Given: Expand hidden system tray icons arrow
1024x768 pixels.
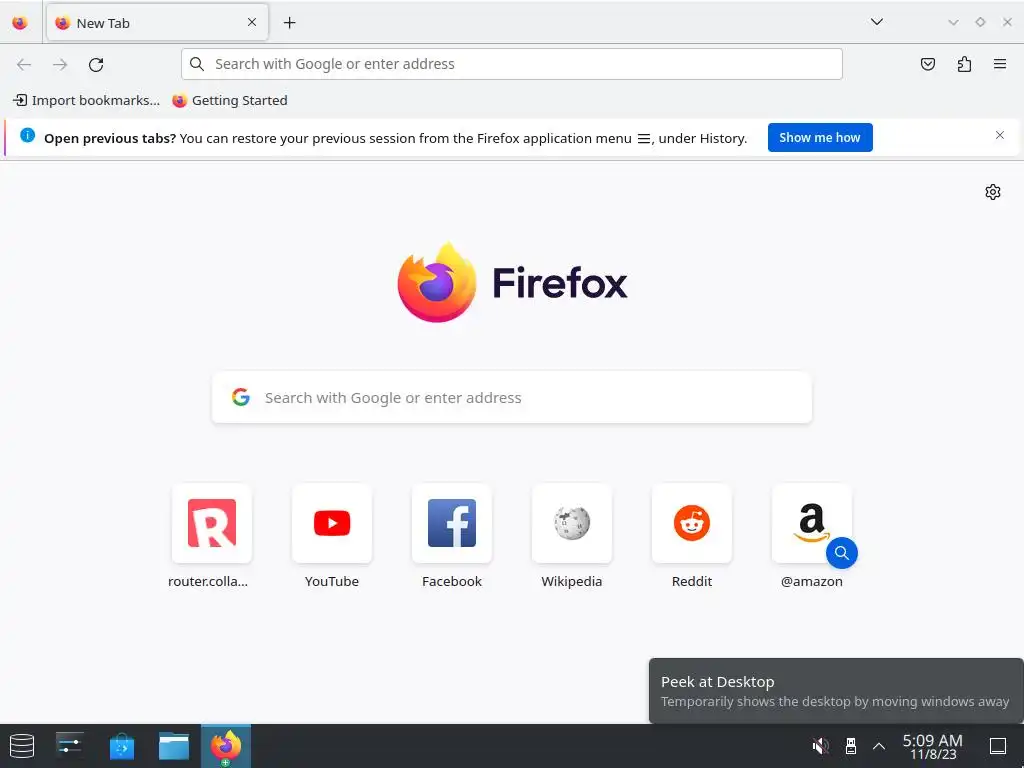Looking at the screenshot, I should tap(879, 746).
